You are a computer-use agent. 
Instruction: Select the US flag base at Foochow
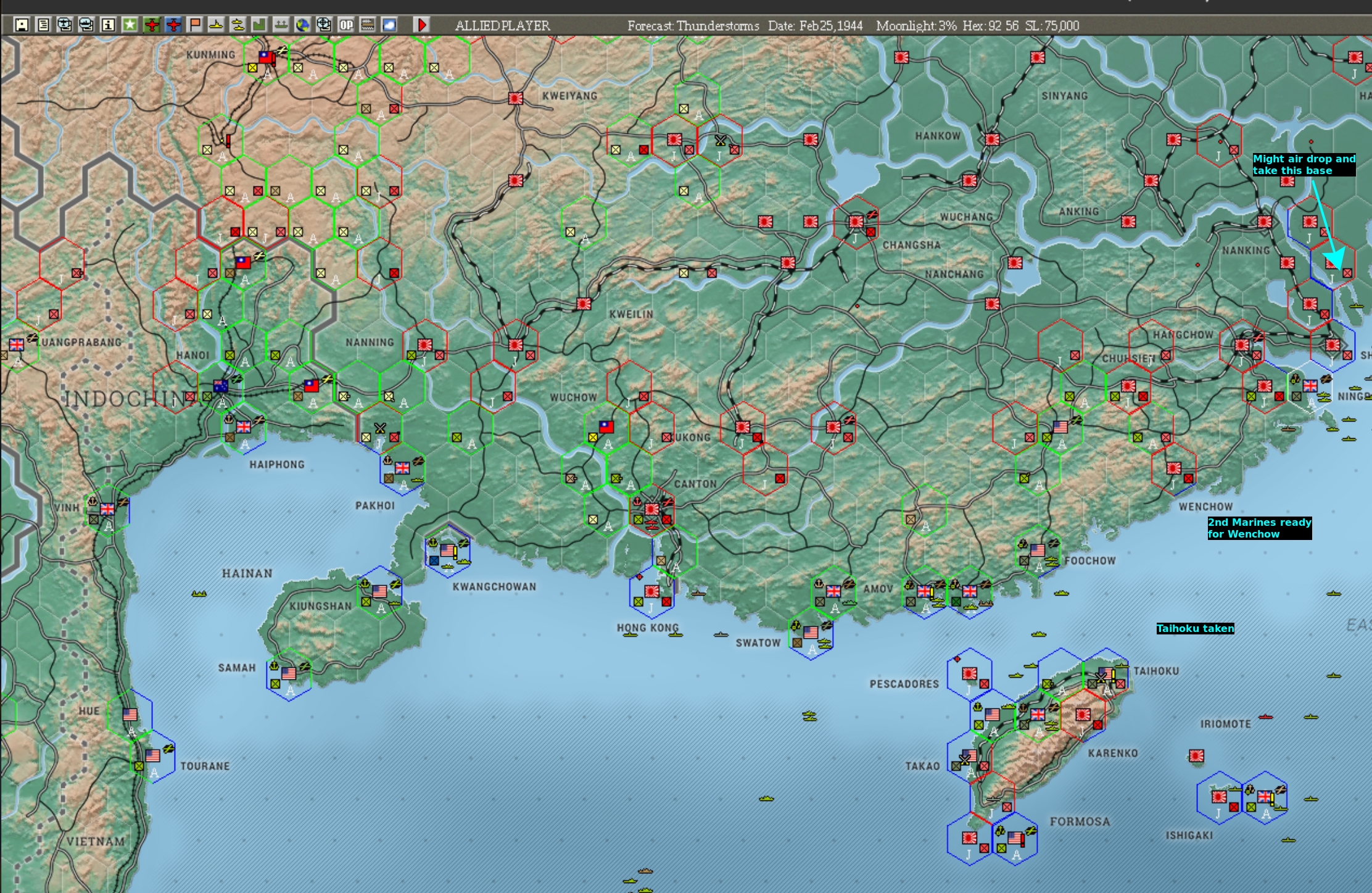click(x=1038, y=549)
